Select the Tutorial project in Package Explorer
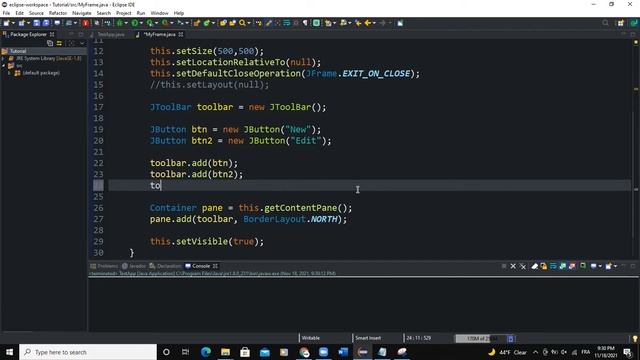The image size is (640, 360). [x=18, y=51]
